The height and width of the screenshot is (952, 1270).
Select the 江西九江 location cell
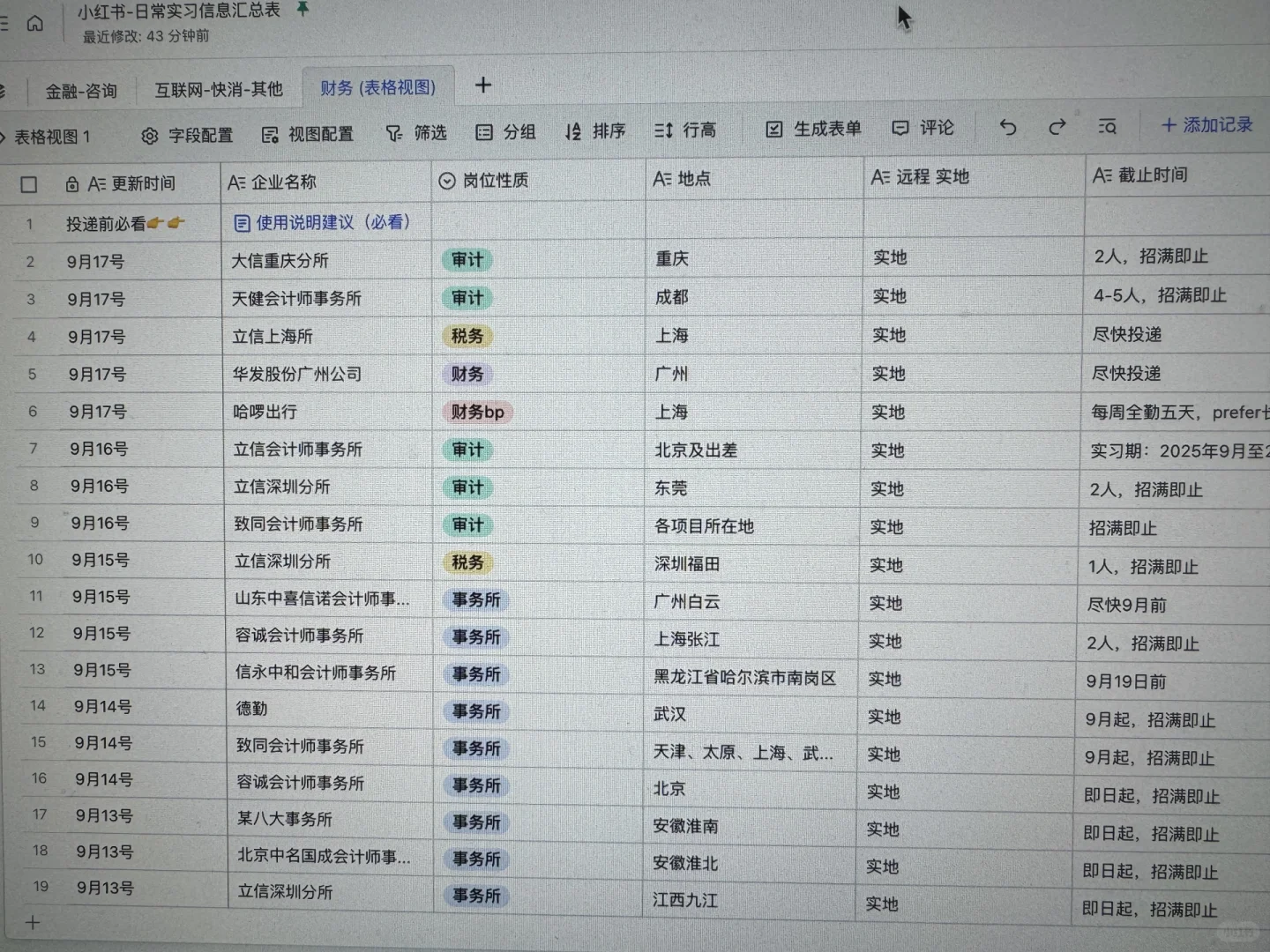point(749,900)
